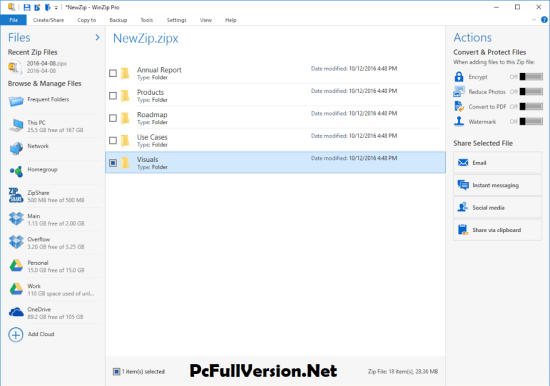
Task: Click the WinZip app icon in title bar
Action: [12, 7]
